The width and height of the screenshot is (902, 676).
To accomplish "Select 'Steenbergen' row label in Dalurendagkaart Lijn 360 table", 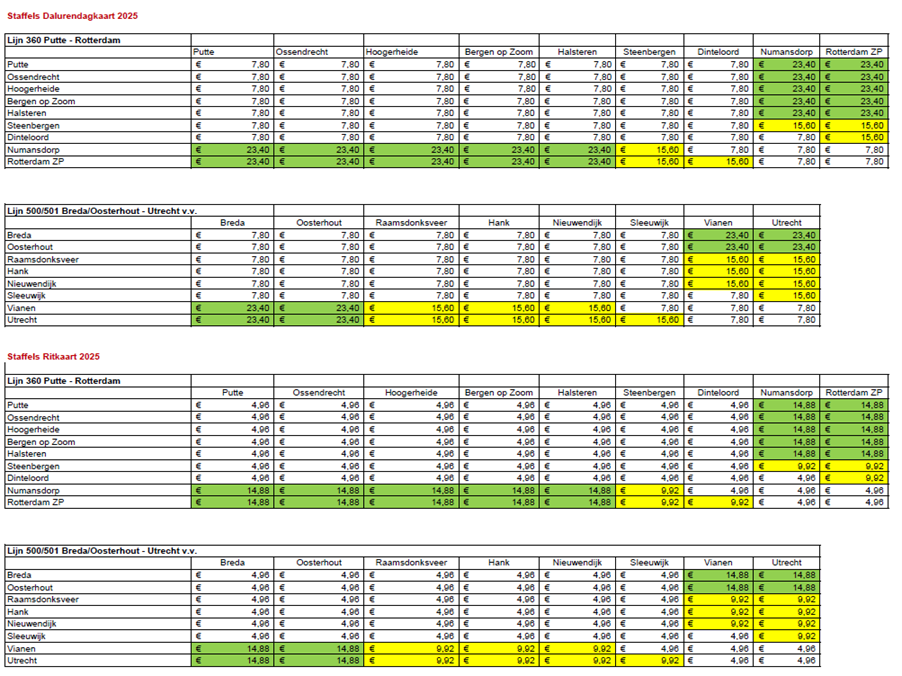I will (x=34, y=125).
